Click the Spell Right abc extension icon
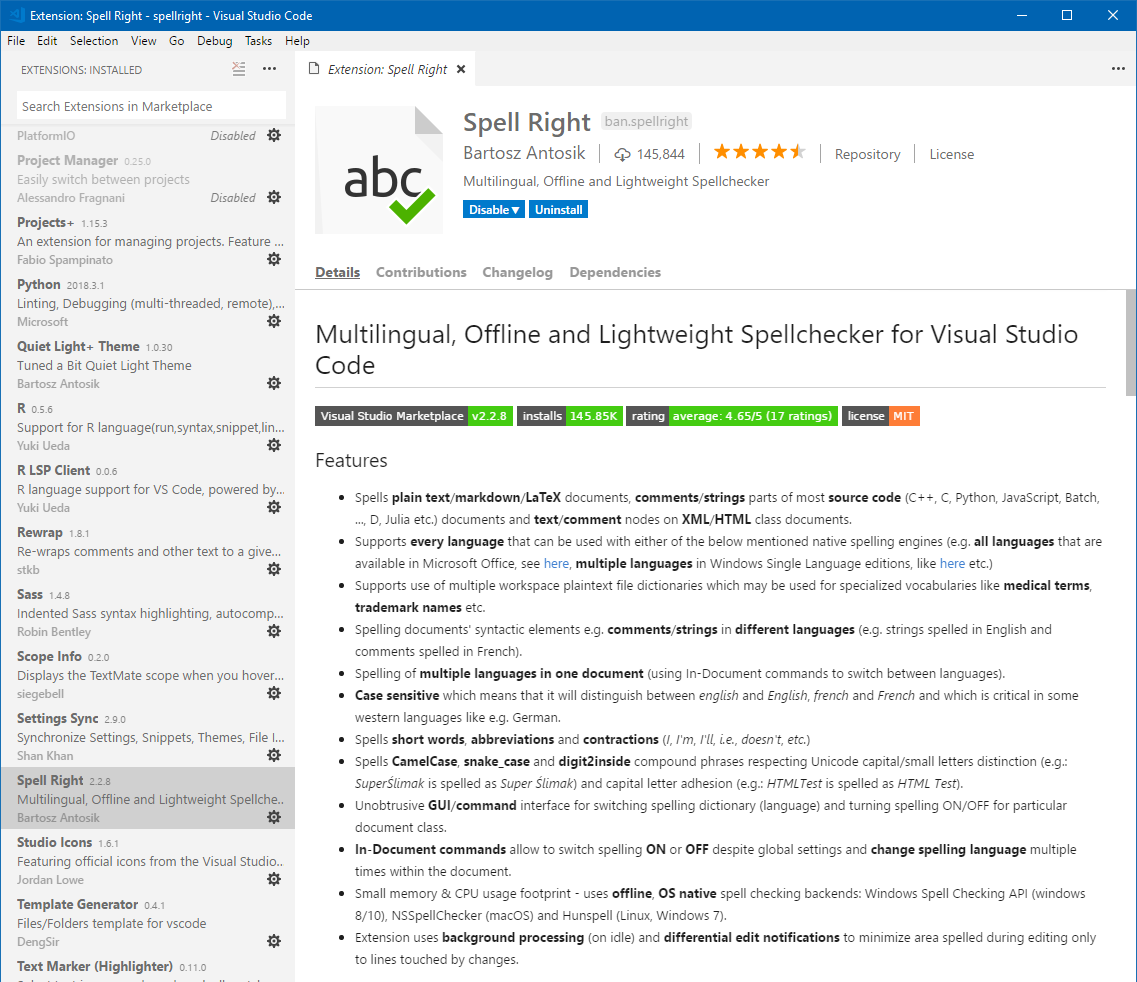Image resolution: width=1137 pixels, height=982 pixels. pyautogui.click(x=379, y=169)
